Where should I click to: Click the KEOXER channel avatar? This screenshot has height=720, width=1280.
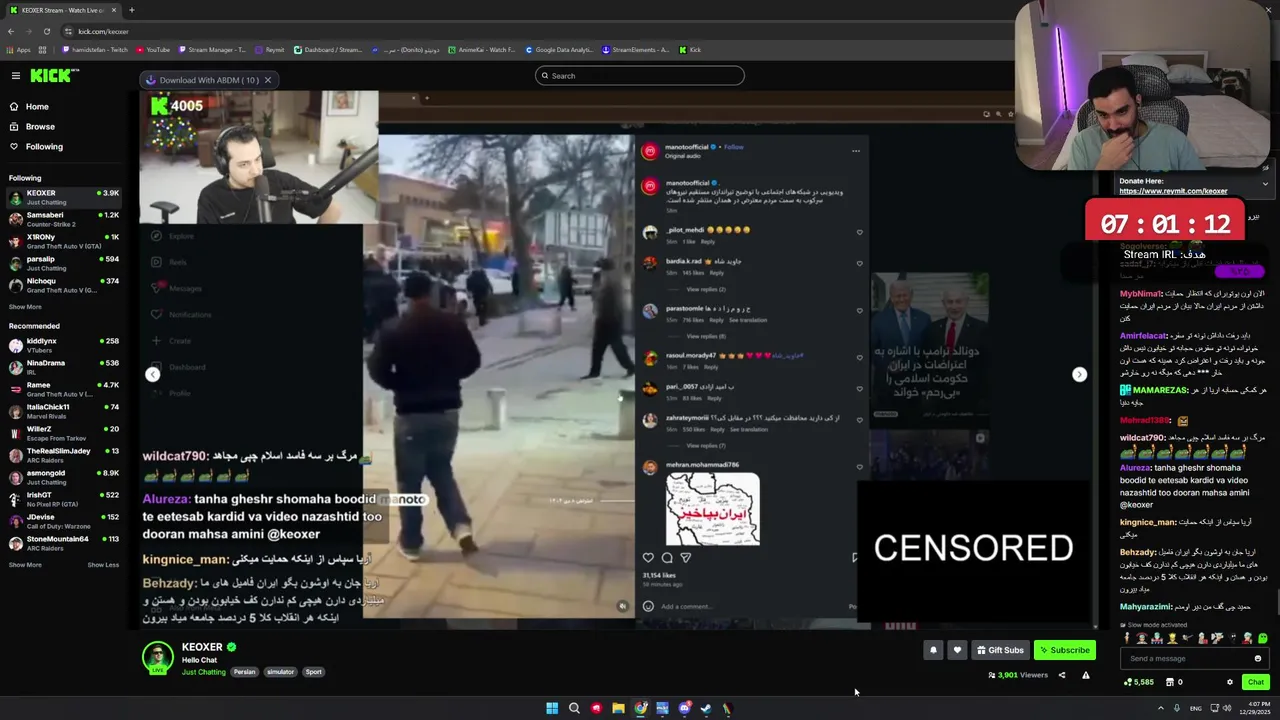[x=157, y=657]
